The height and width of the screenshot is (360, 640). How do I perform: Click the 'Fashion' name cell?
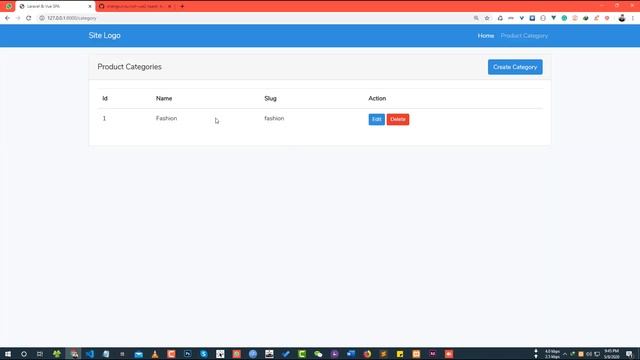click(x=166, y=118)
